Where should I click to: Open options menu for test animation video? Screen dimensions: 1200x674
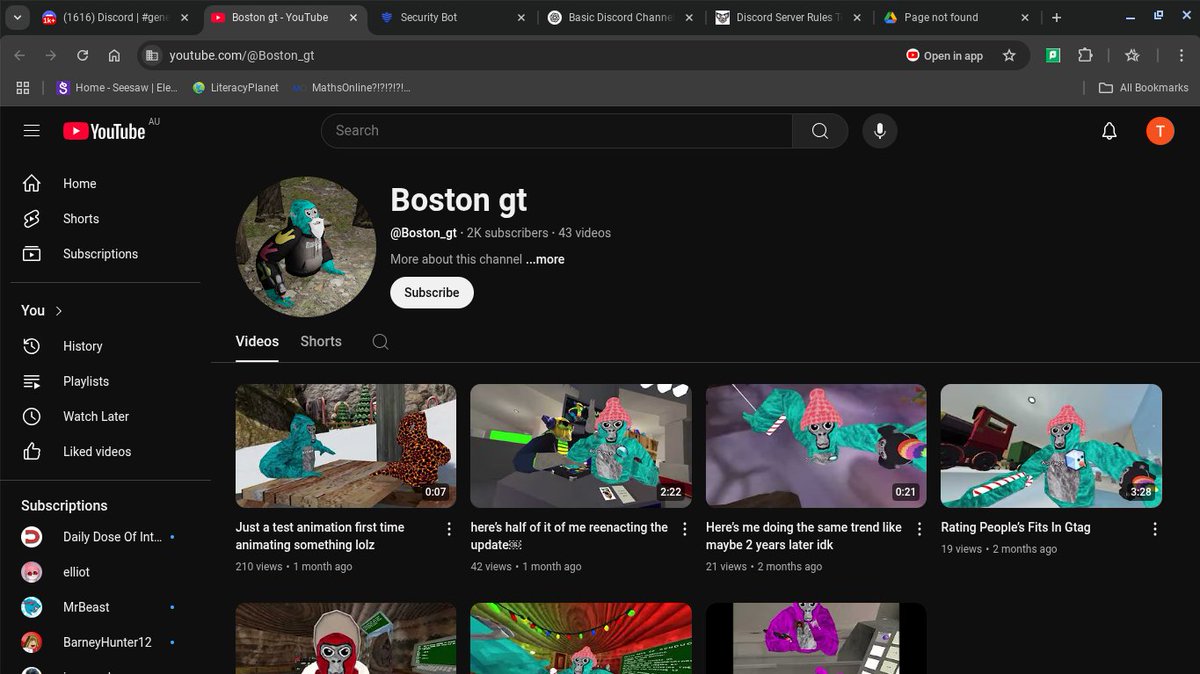coord(449,528)
